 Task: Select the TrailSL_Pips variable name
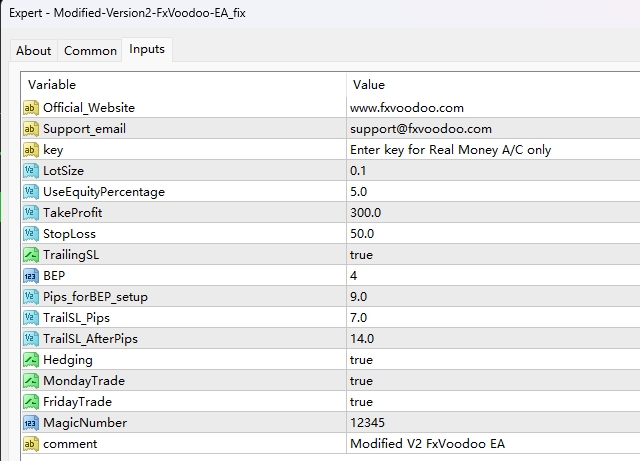click(x=76, y=318)
